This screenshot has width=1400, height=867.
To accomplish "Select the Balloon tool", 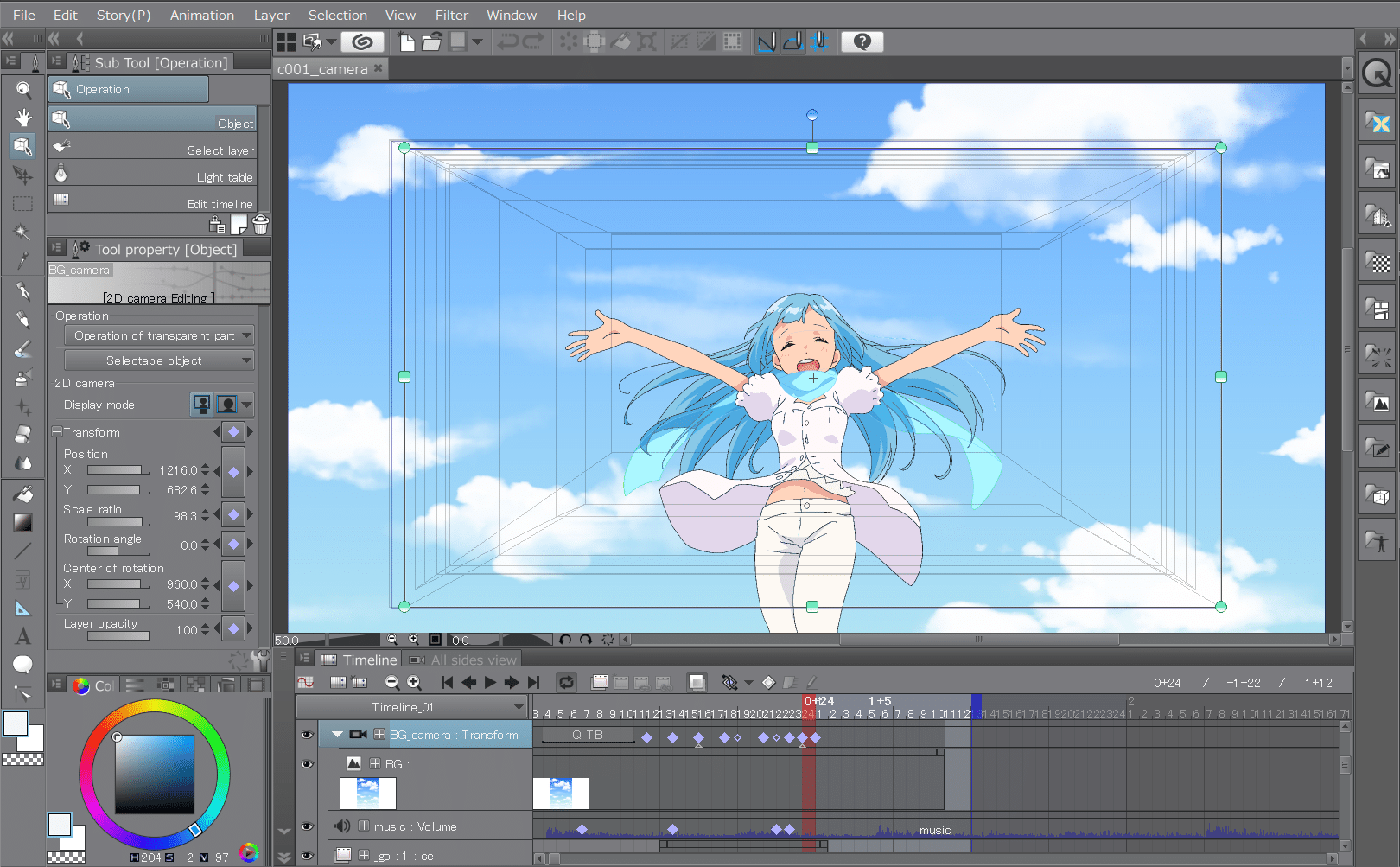I will pyautogui.click(x=23, y=665).
